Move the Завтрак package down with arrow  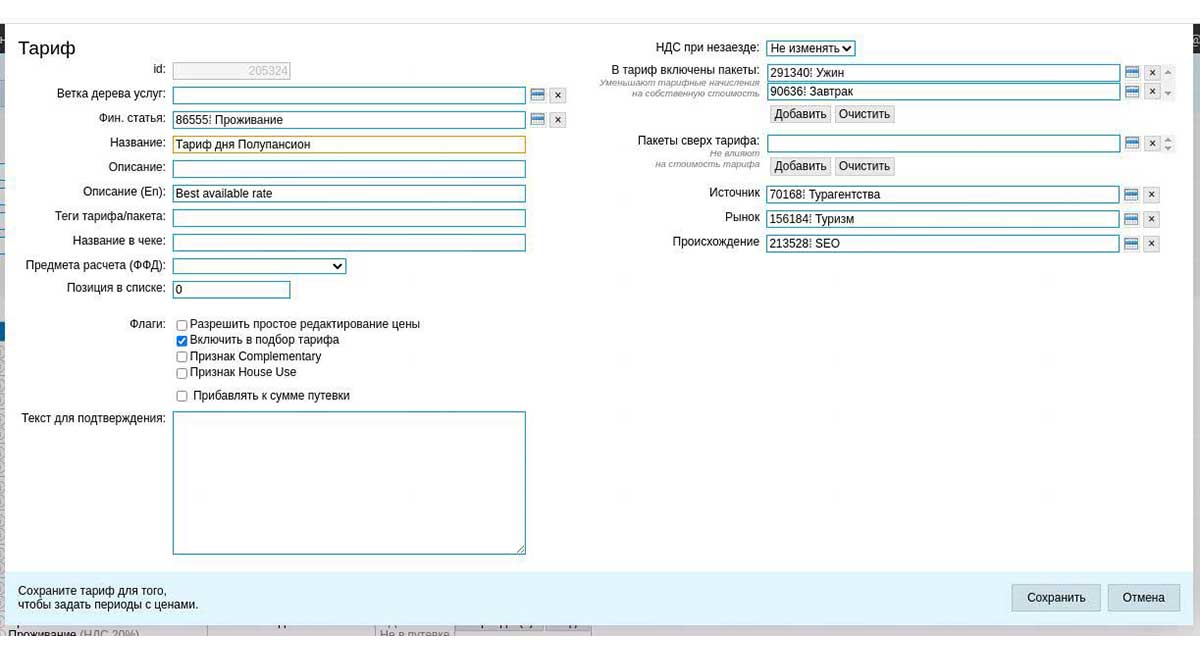click(1168, 94)
